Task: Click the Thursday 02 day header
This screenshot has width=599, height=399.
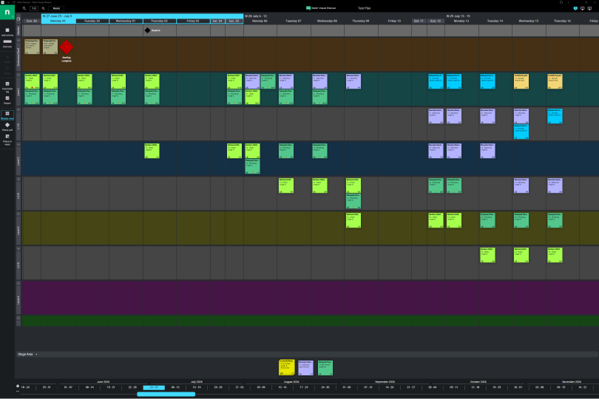Action: pos(159,21)
